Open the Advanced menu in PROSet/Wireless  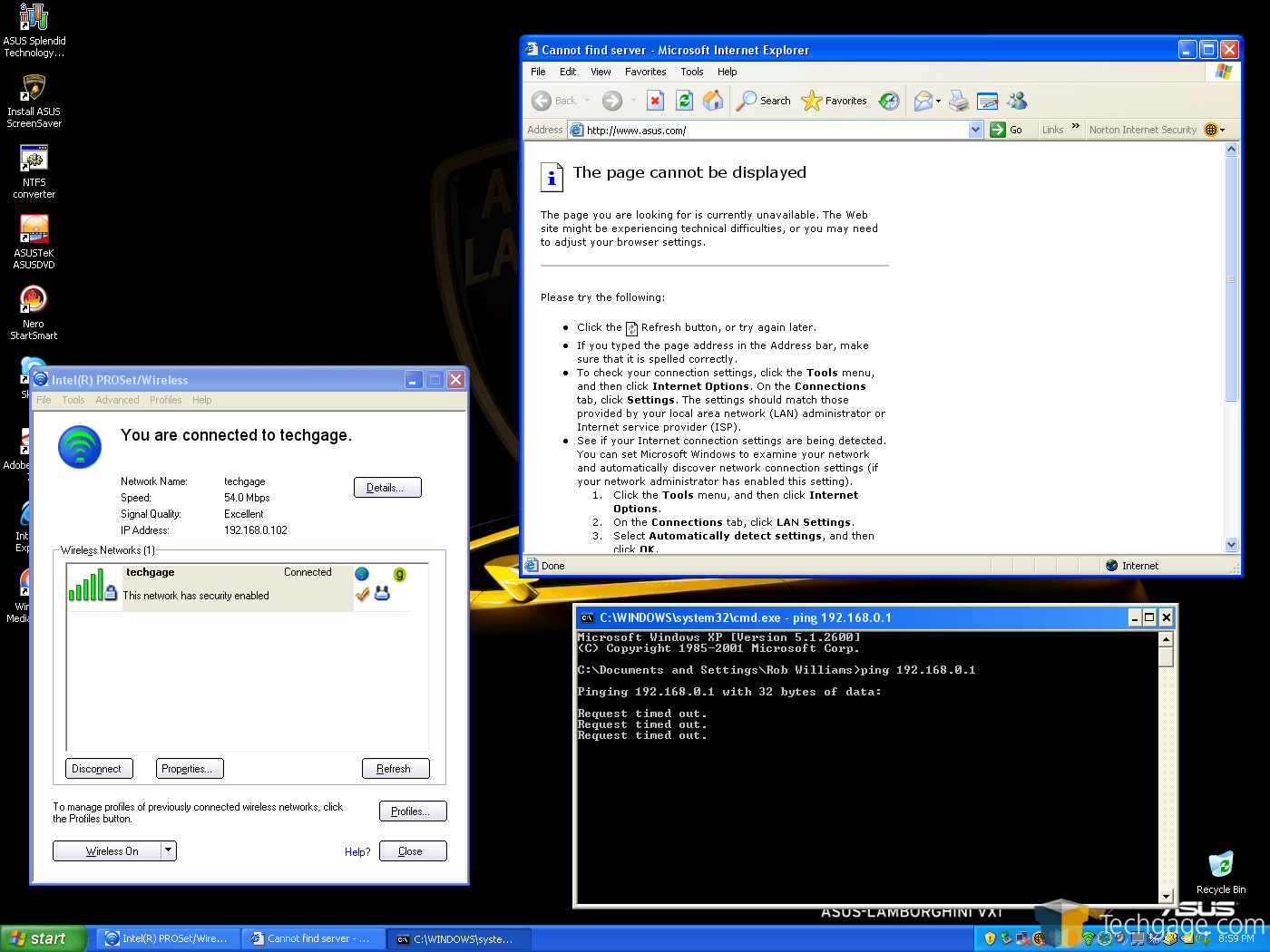click(x=117, y=400)
